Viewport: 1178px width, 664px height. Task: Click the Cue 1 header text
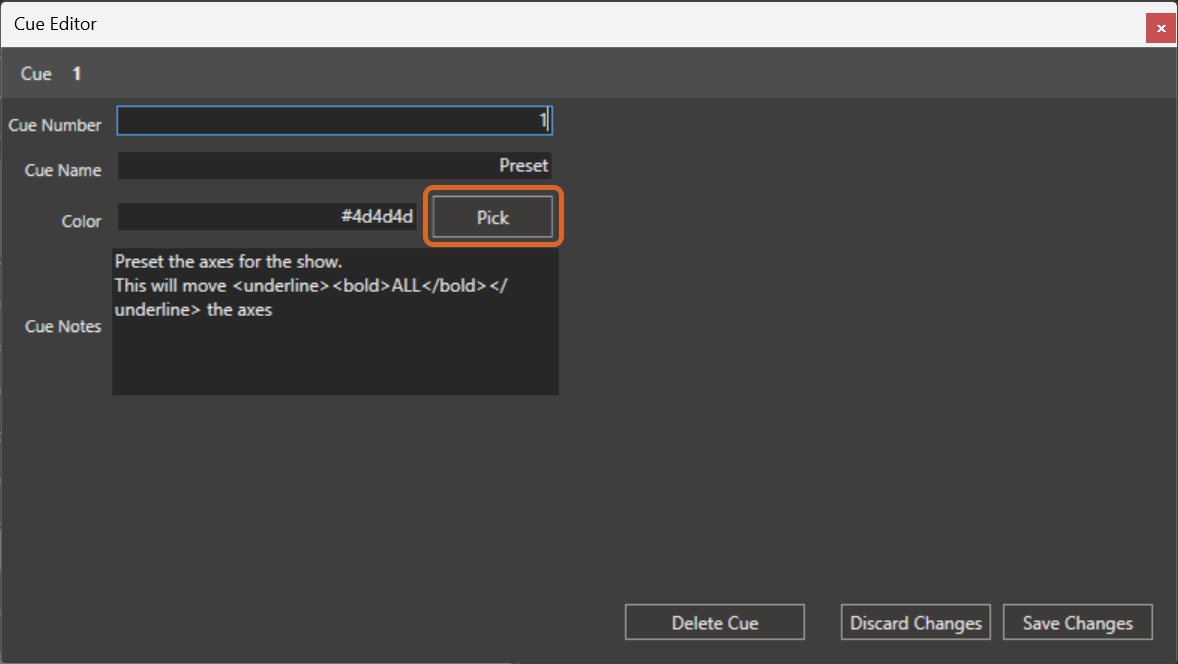(51, 74)
